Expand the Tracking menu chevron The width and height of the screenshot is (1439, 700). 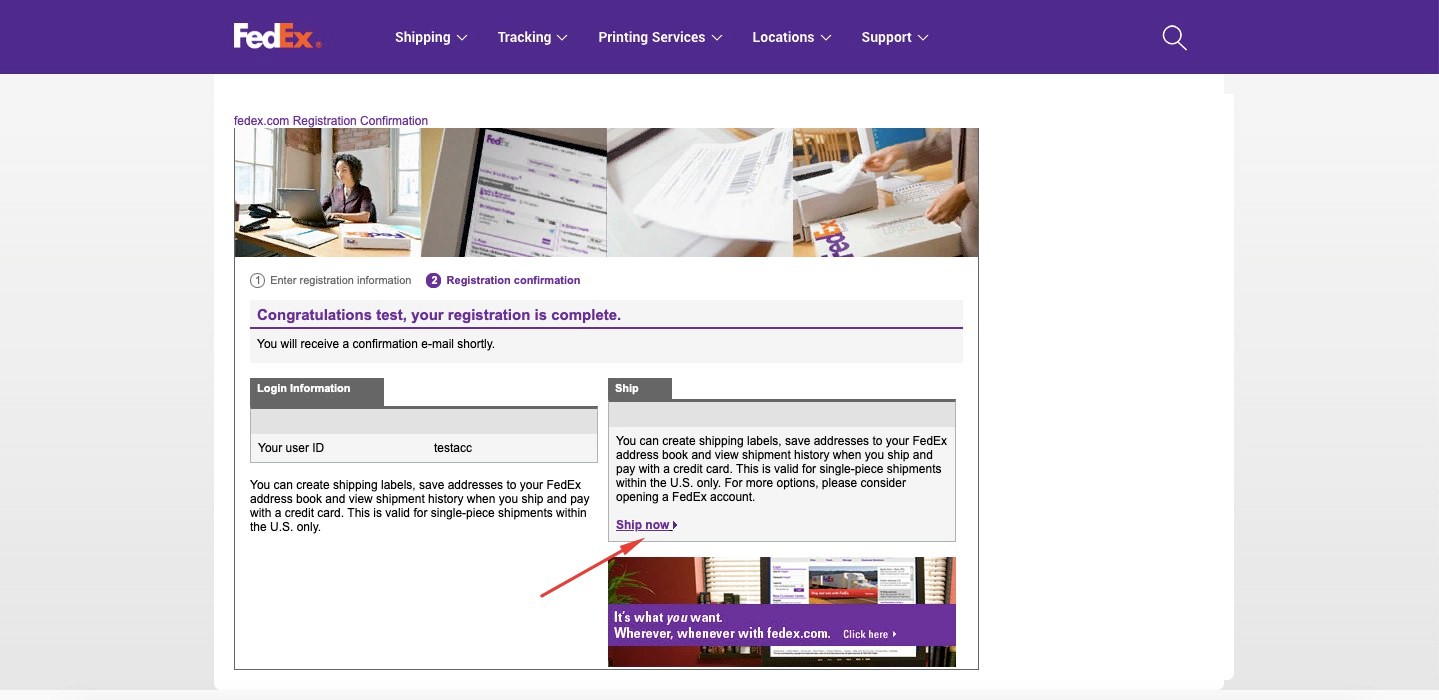coord(562,38)
